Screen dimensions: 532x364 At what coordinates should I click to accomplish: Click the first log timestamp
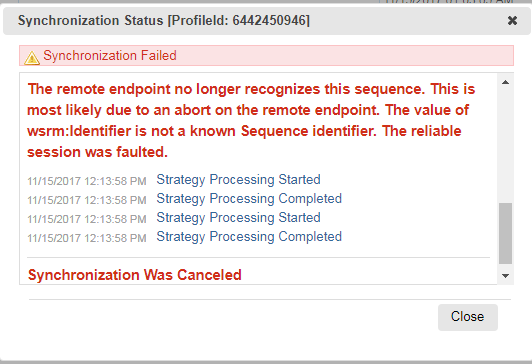(x=87, y=181)
